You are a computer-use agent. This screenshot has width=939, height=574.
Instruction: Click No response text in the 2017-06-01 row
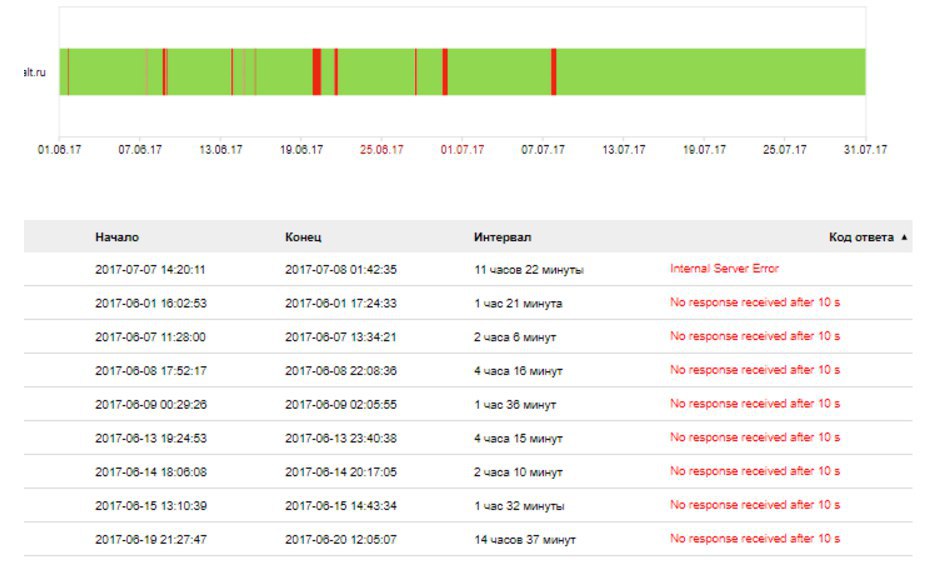click(x=755, y=302)
